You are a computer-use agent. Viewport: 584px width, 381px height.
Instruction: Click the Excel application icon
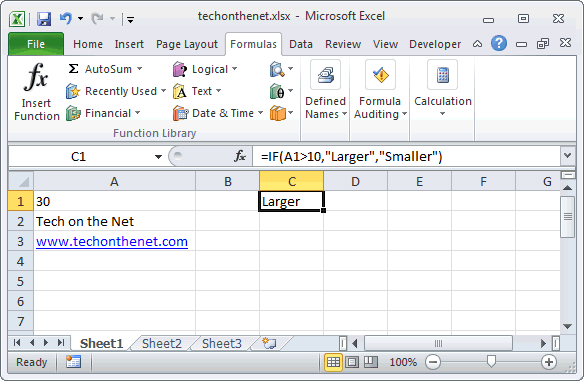coord(17,19)
